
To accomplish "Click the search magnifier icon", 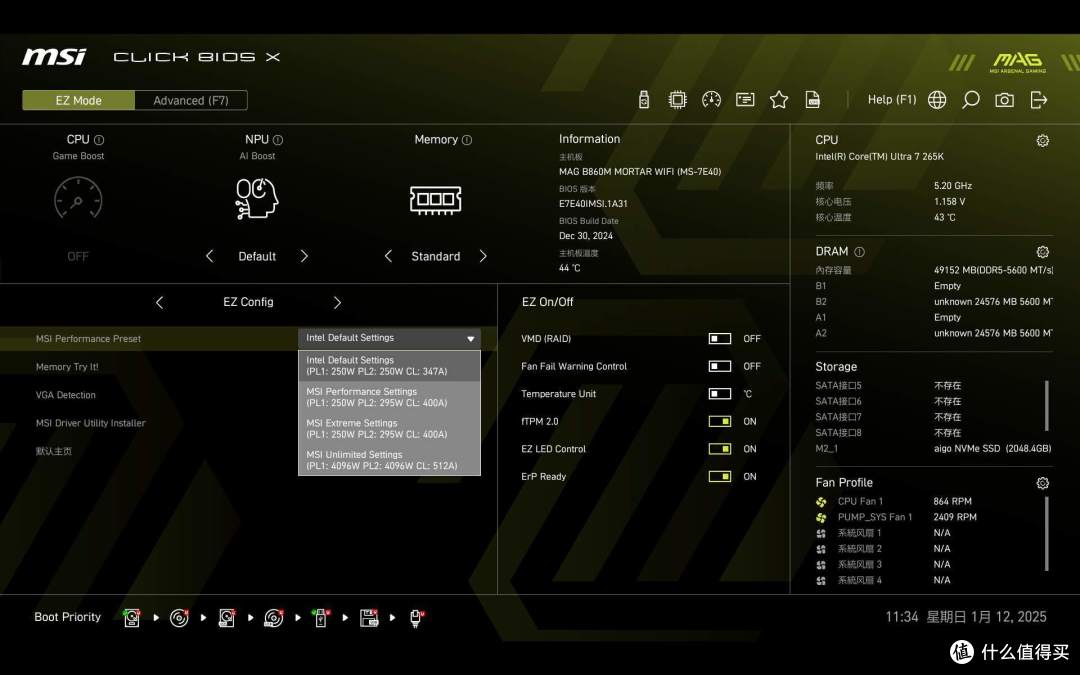I will pyautogui.click(x=970, y=100).
